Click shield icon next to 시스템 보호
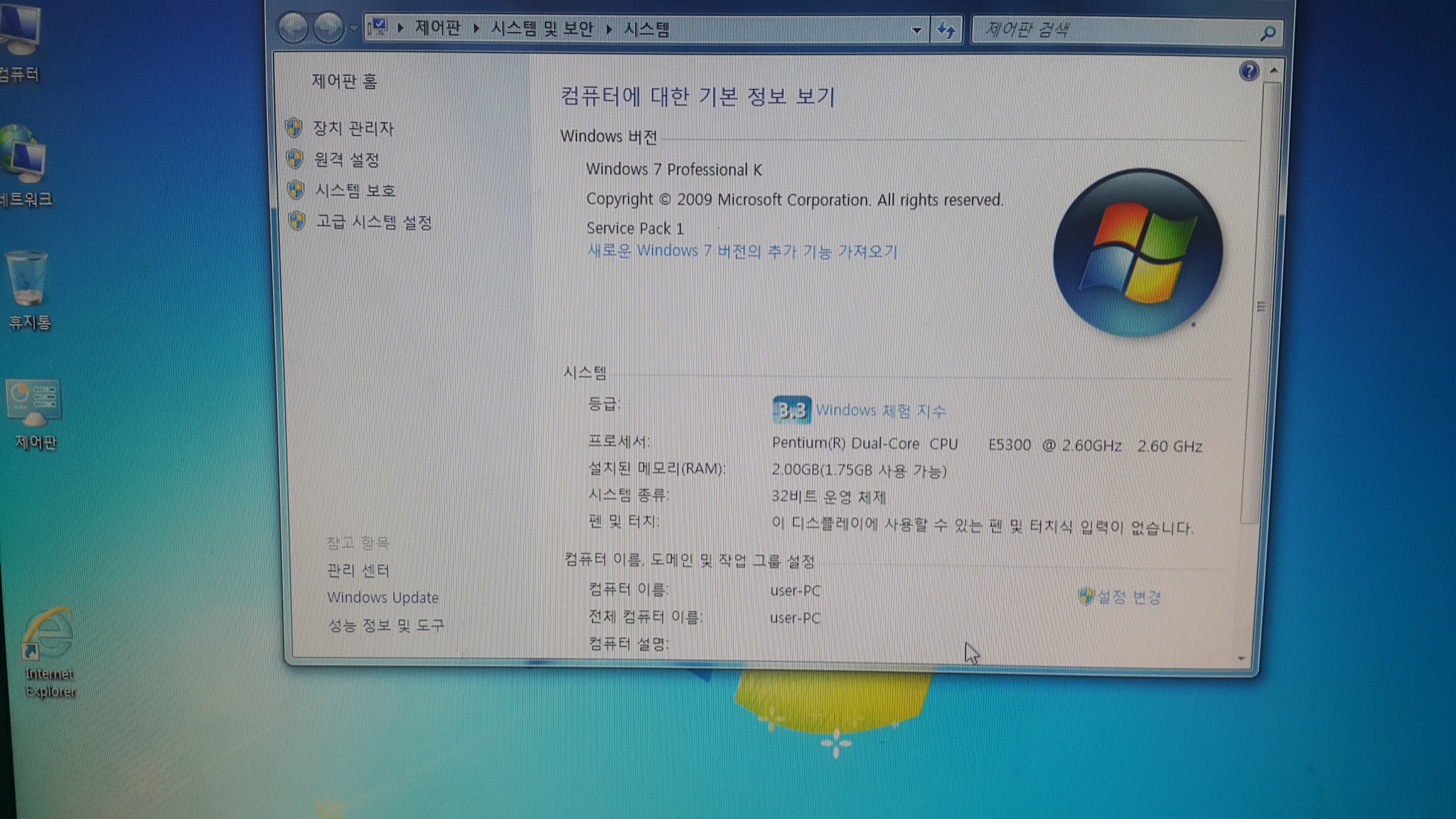 296,190
